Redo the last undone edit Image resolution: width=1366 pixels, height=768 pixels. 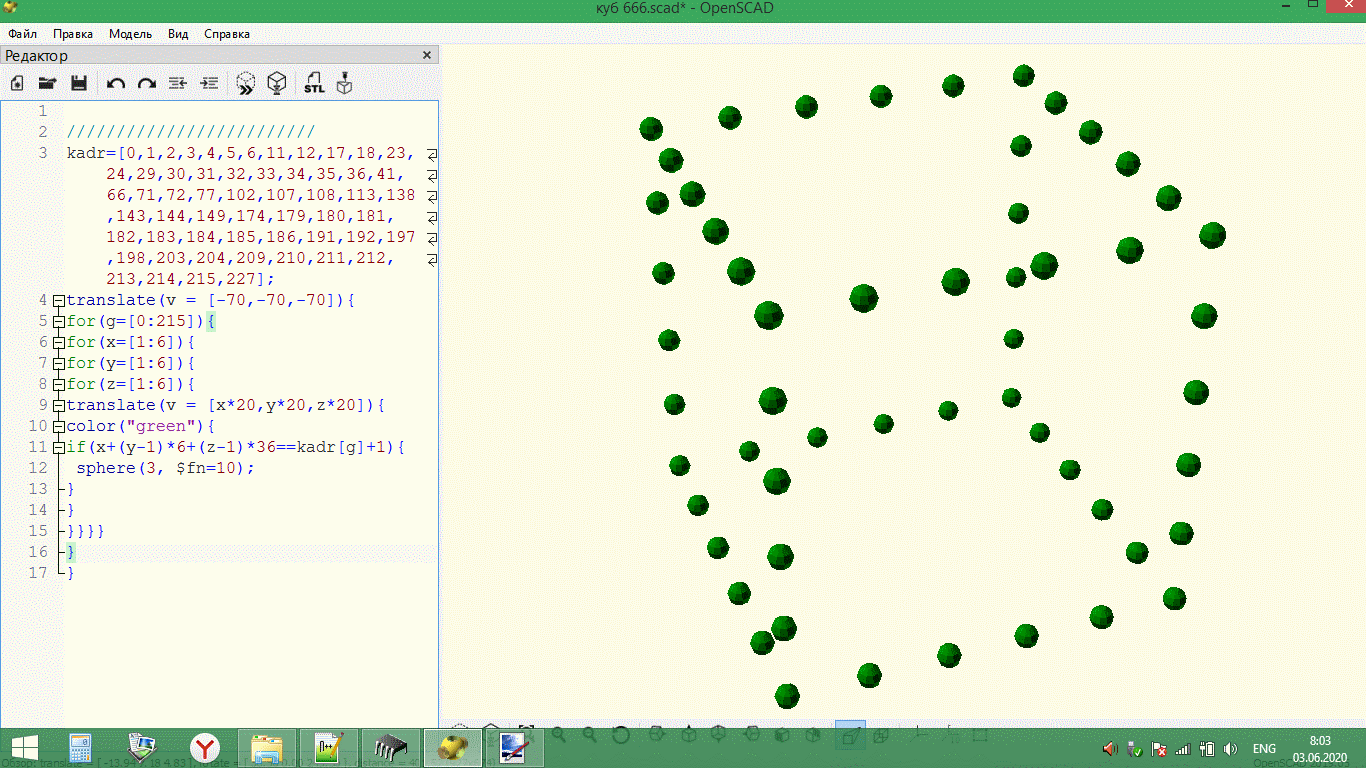147,84
